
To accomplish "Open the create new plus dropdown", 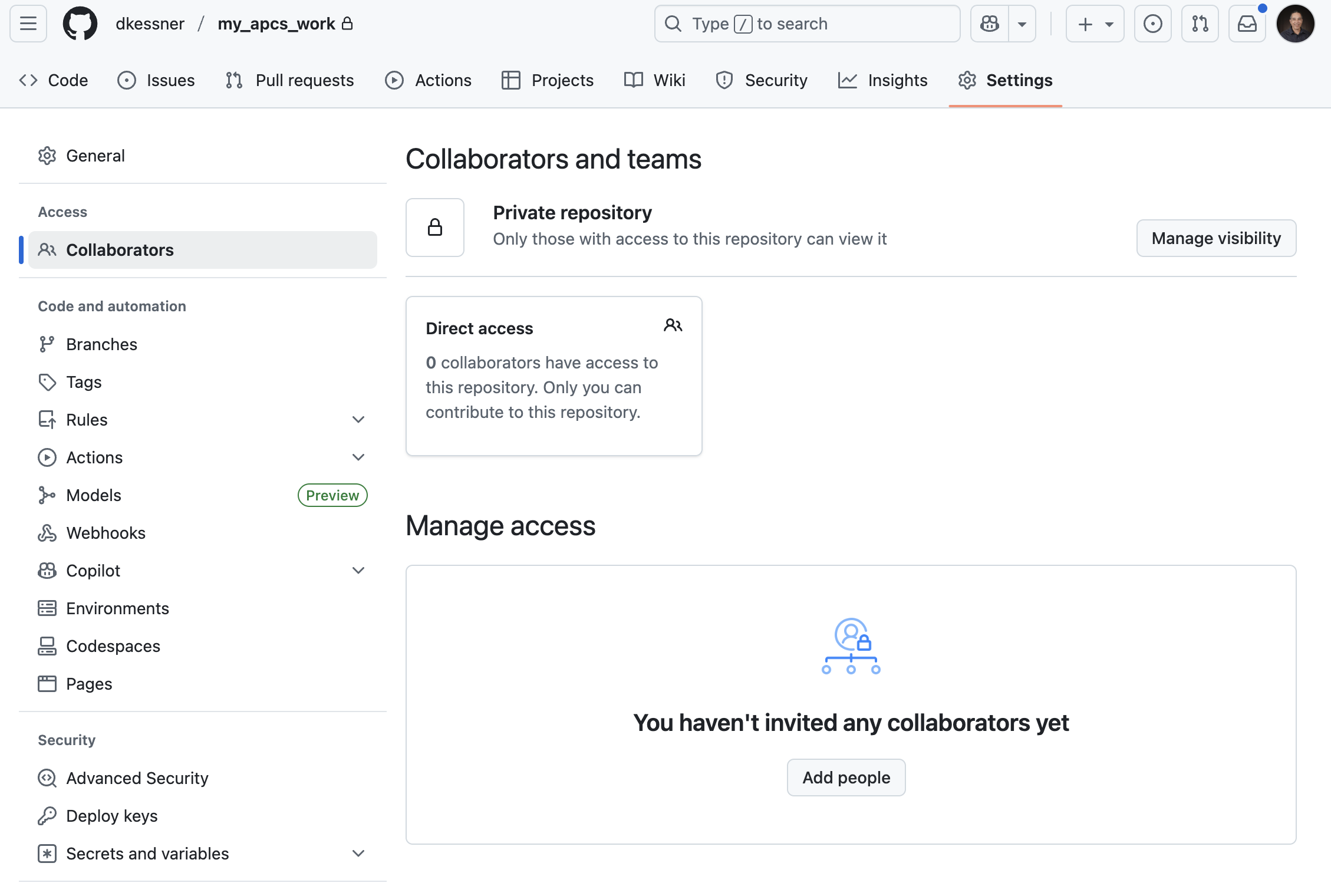I will (x=1095, y=24).
